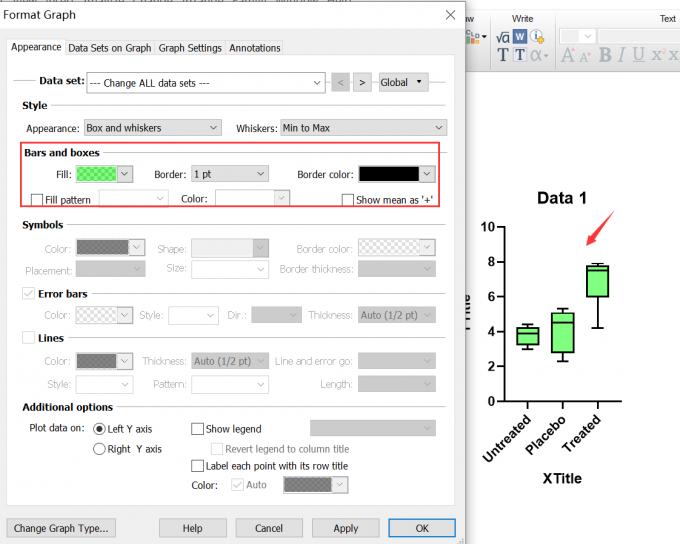Open the Appearance style dropdown

tap(153, 128)
